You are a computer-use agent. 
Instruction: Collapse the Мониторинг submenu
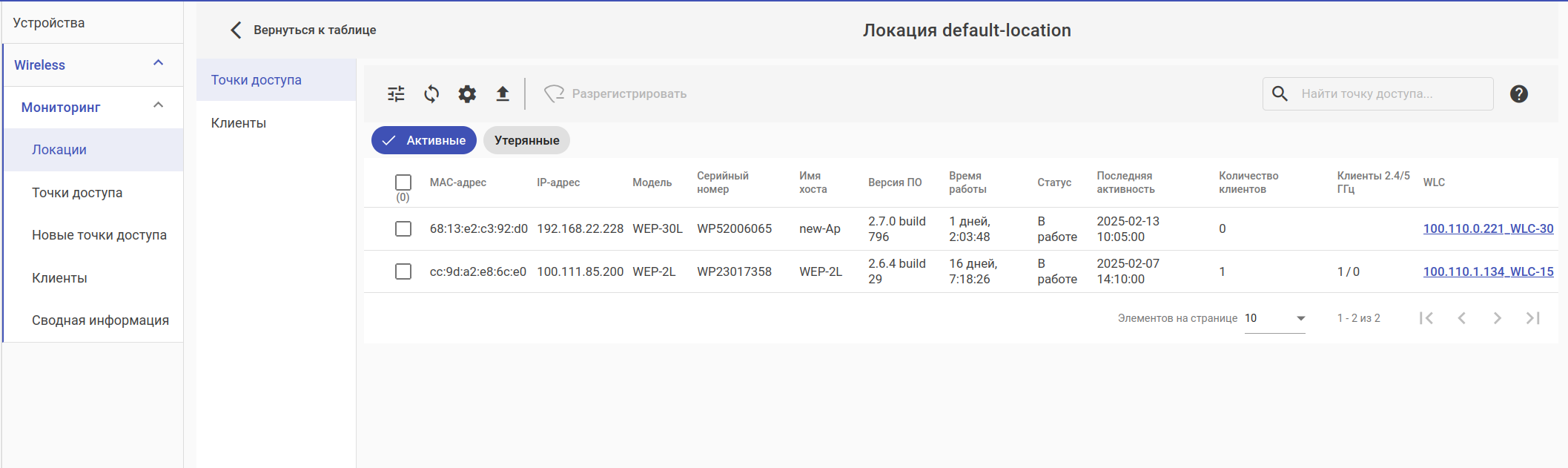(158, 106)
